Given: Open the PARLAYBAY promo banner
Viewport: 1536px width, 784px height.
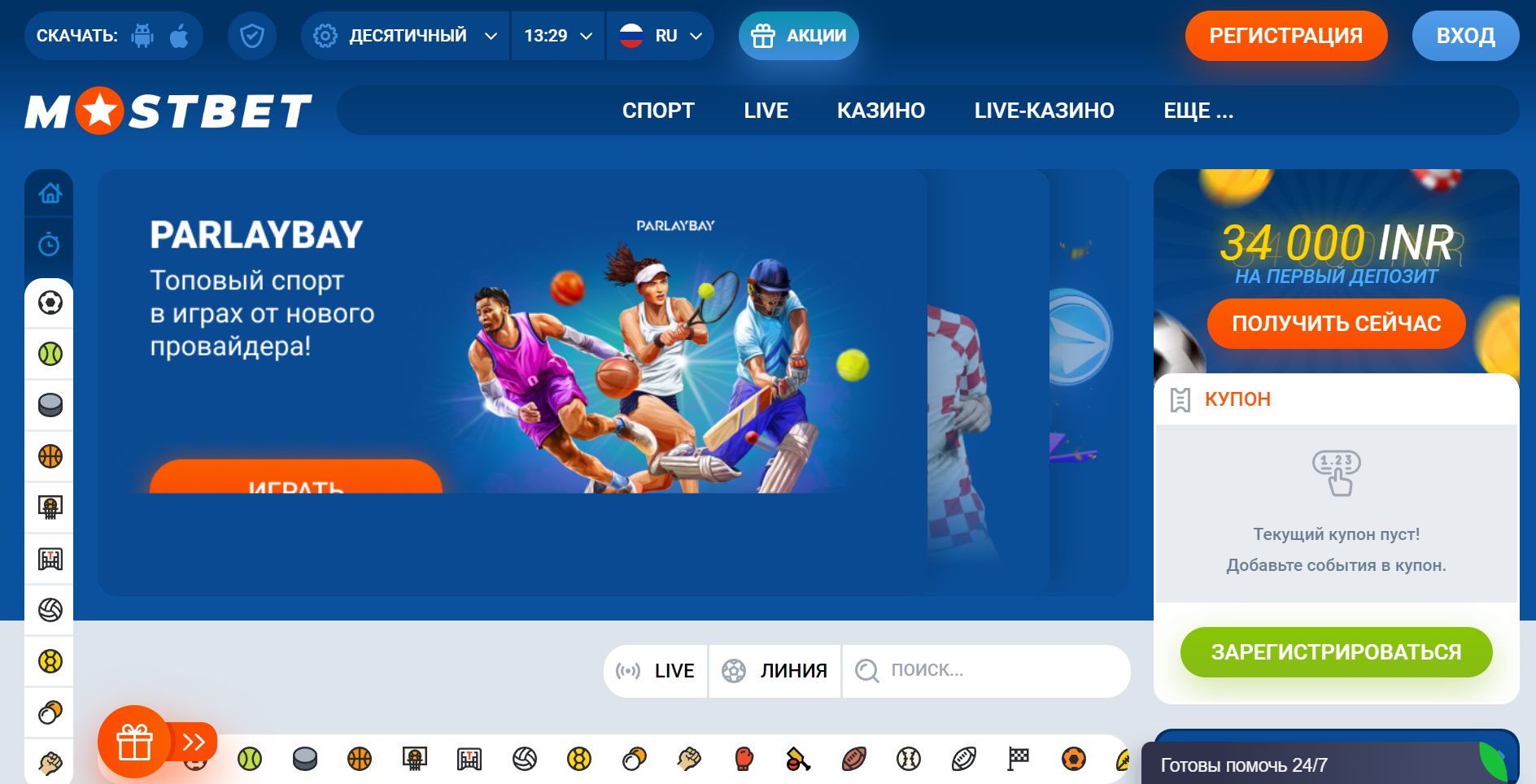Looking at the screenshot, I should 513,382.
